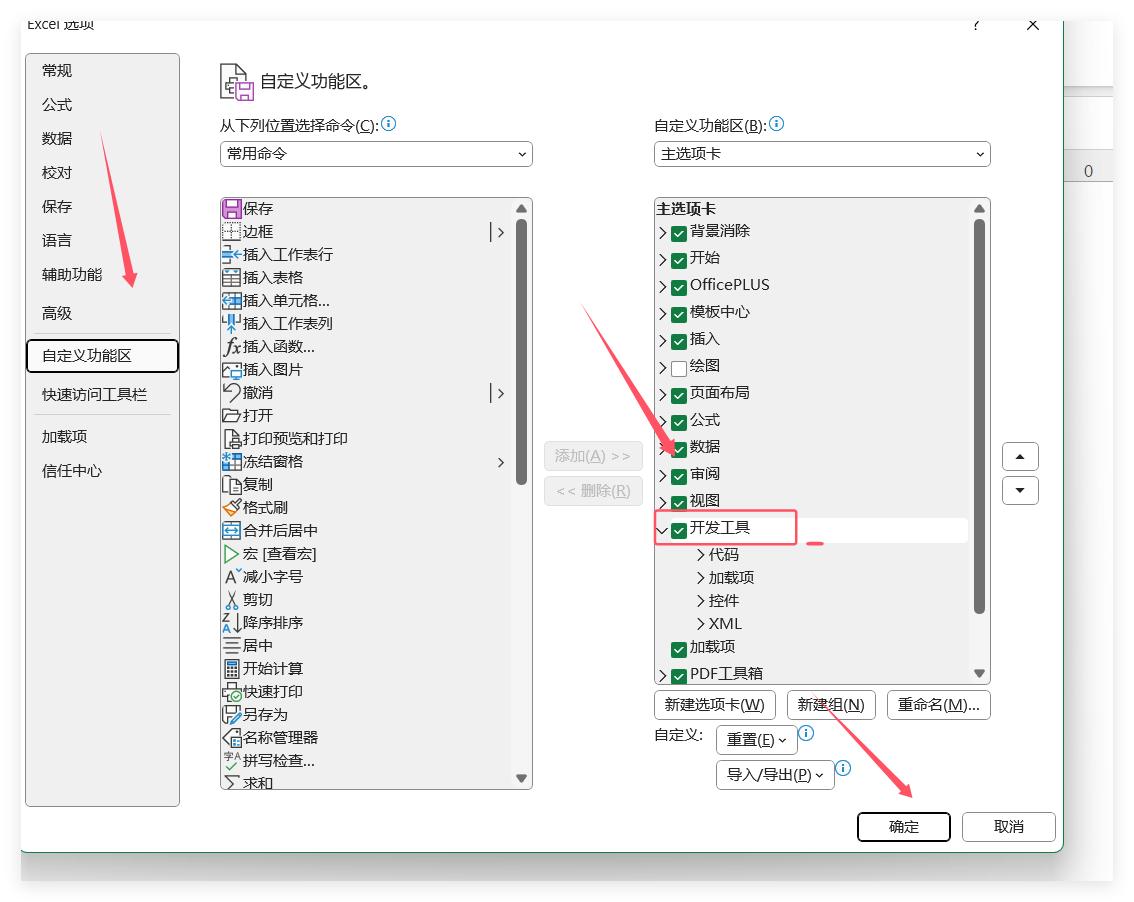The width and height of the screenshot is (1134, 902).
Task: Select the 插入单元格 command icon
Action: pos(231,301)
